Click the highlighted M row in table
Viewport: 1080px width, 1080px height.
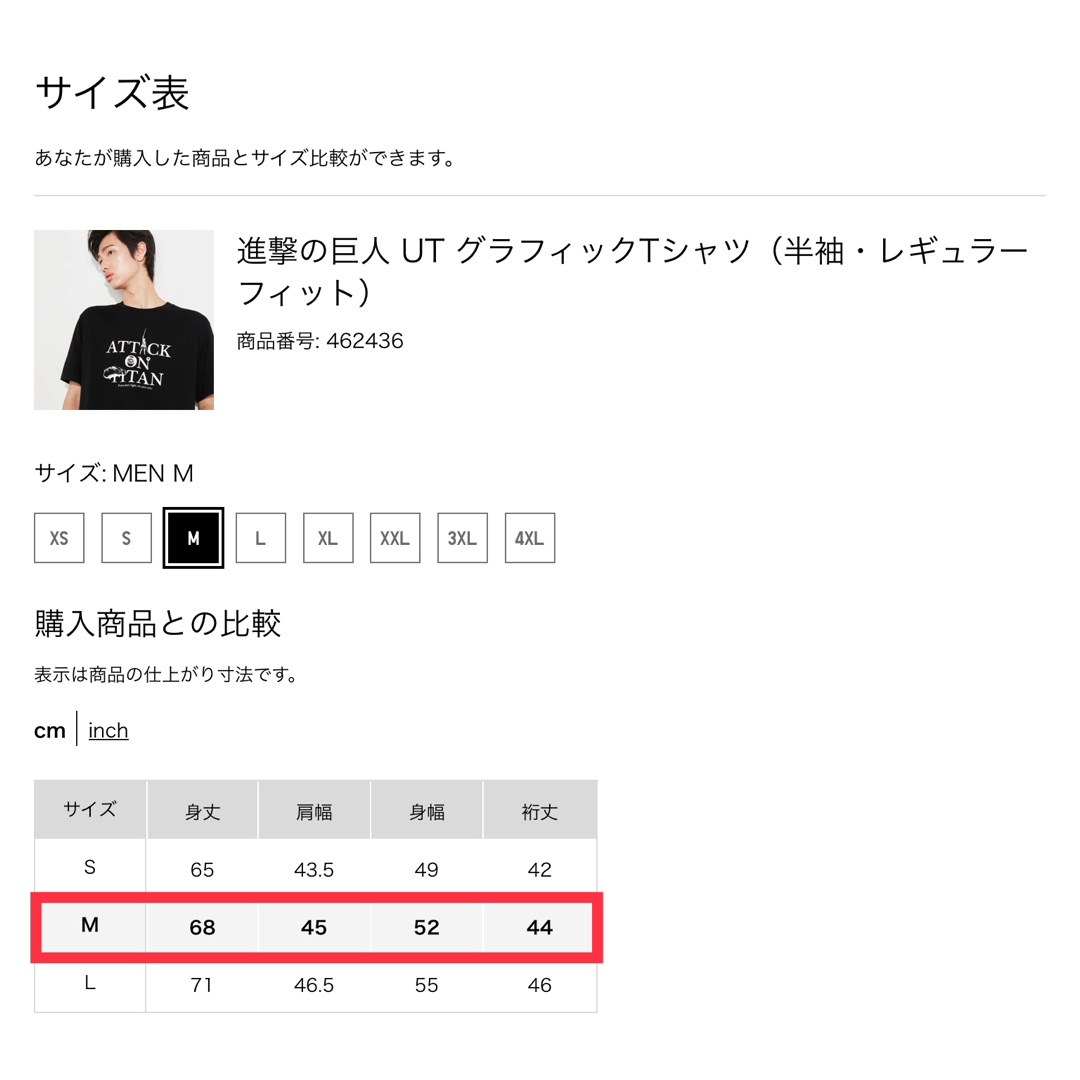(x=316, y=927)
